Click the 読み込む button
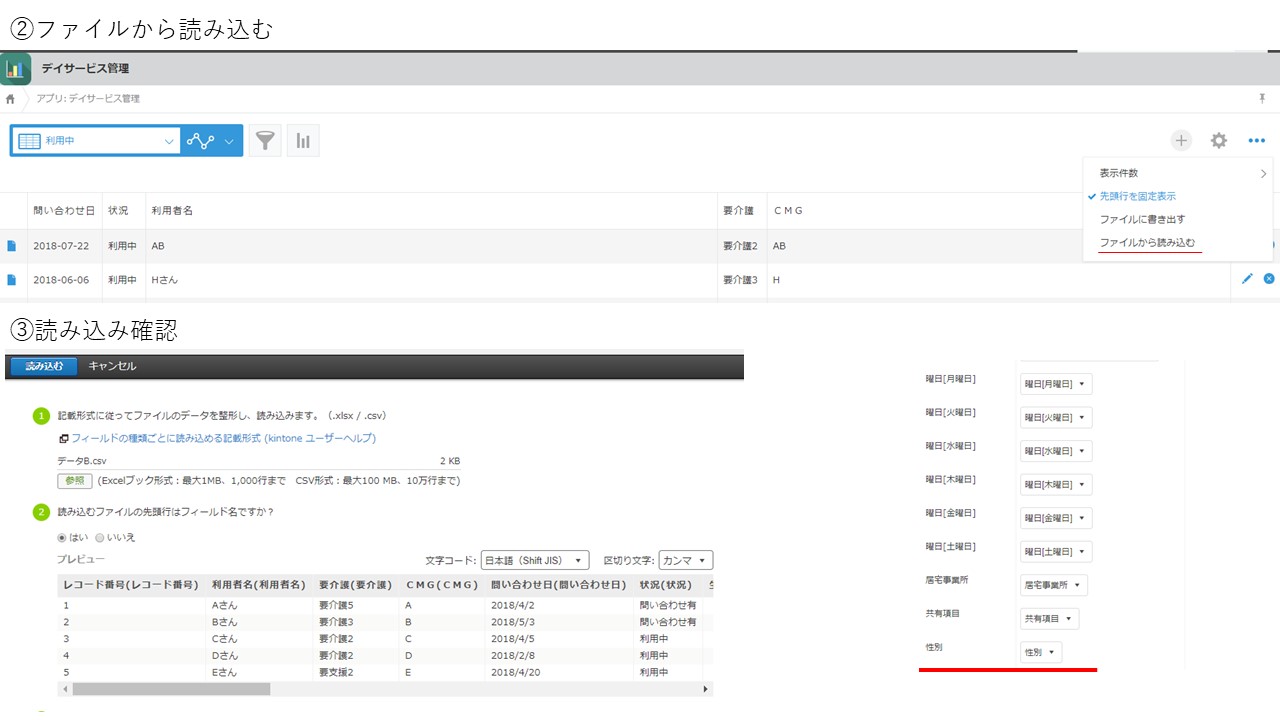 pyautogui.click(x=43, y=366)
